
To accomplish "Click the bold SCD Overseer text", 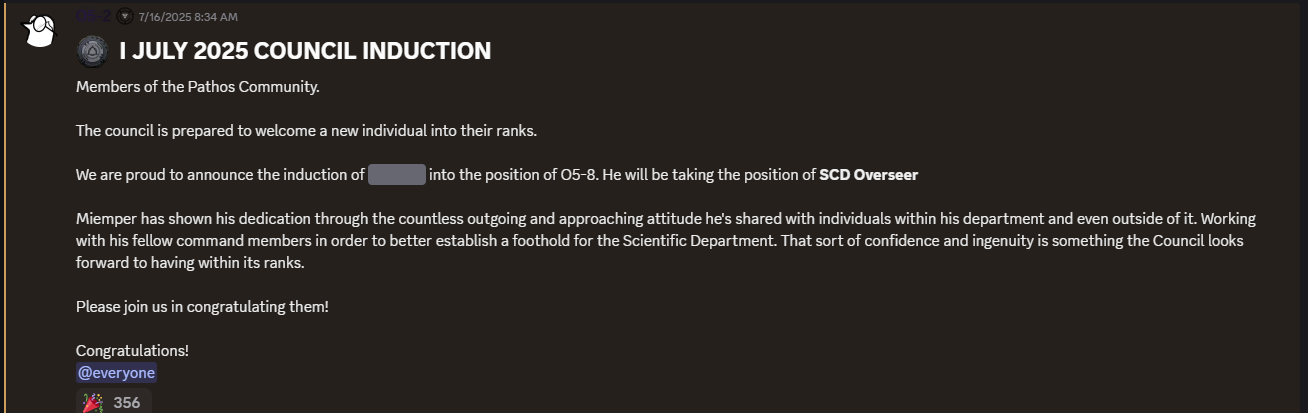I will coord(868,175).
